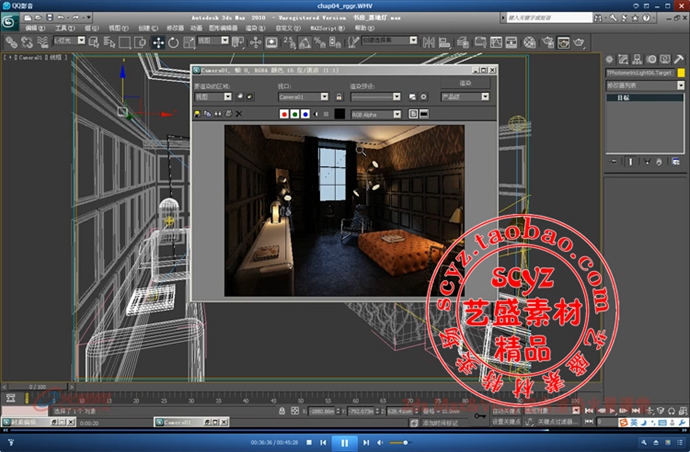Toggle Percent Snap in main toolbar
The image size is (690, 452).
pos(319,42)
